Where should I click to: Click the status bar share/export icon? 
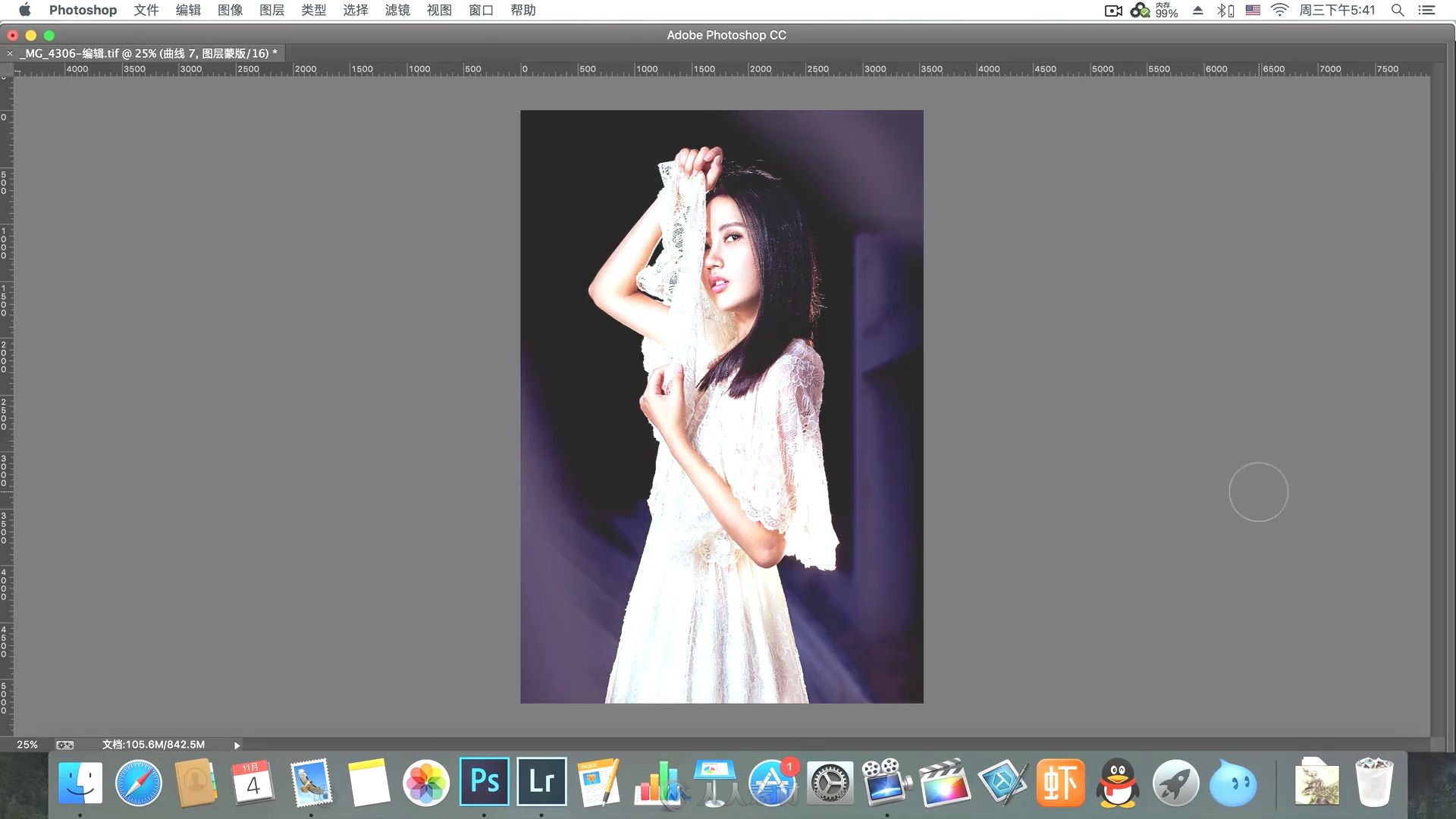pyautogui.click(x=65, y=745)
